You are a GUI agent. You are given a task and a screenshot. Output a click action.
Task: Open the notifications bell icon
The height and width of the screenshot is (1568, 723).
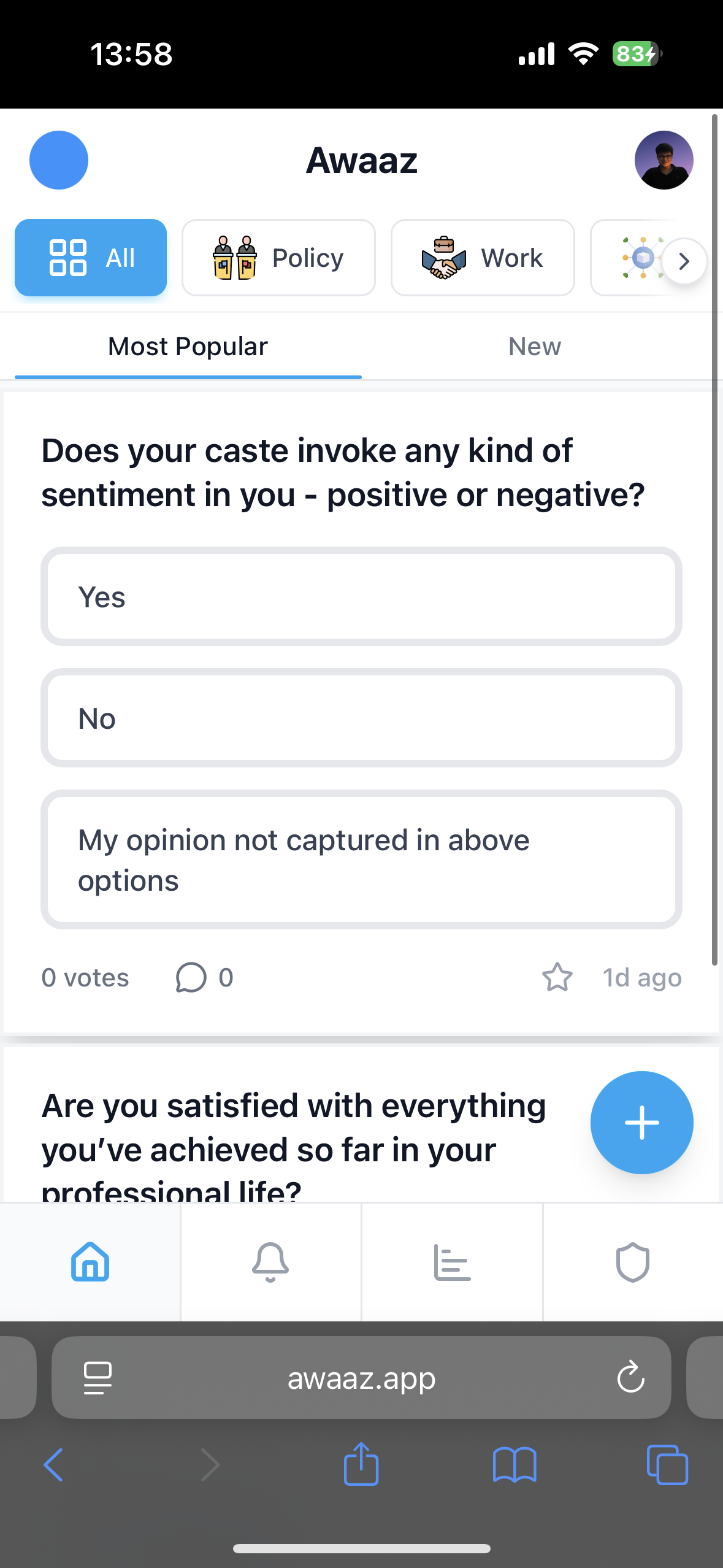(x=270, y=1262)
